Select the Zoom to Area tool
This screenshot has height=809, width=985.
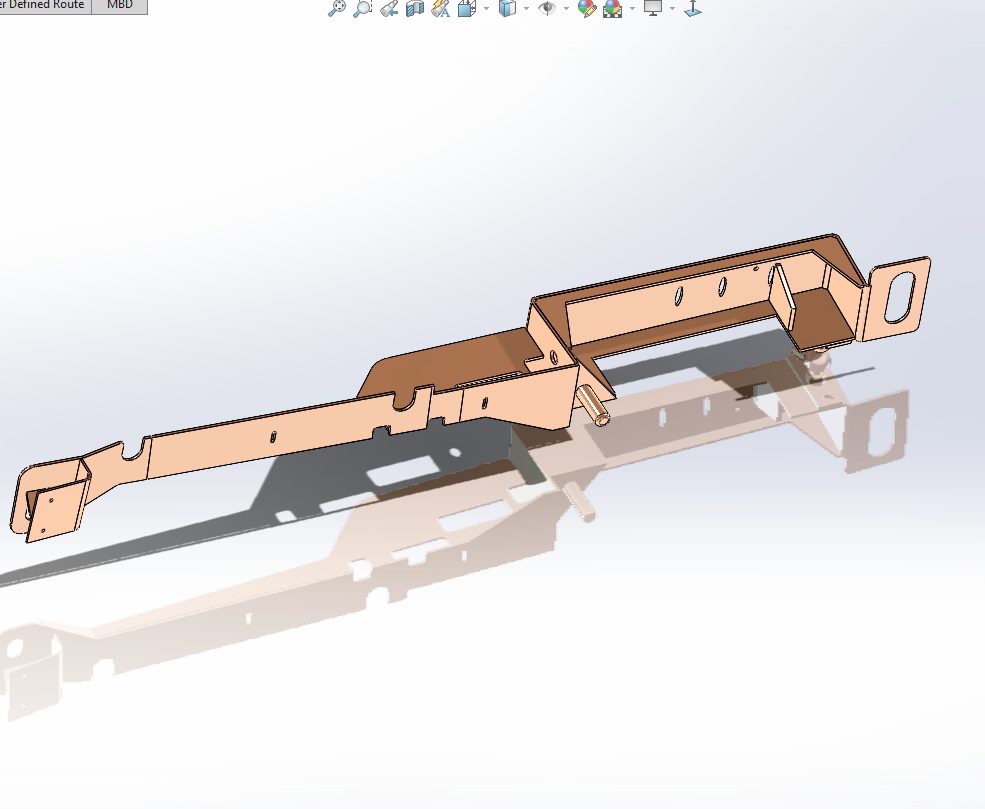pyautogui.click(x=362, y=8)
